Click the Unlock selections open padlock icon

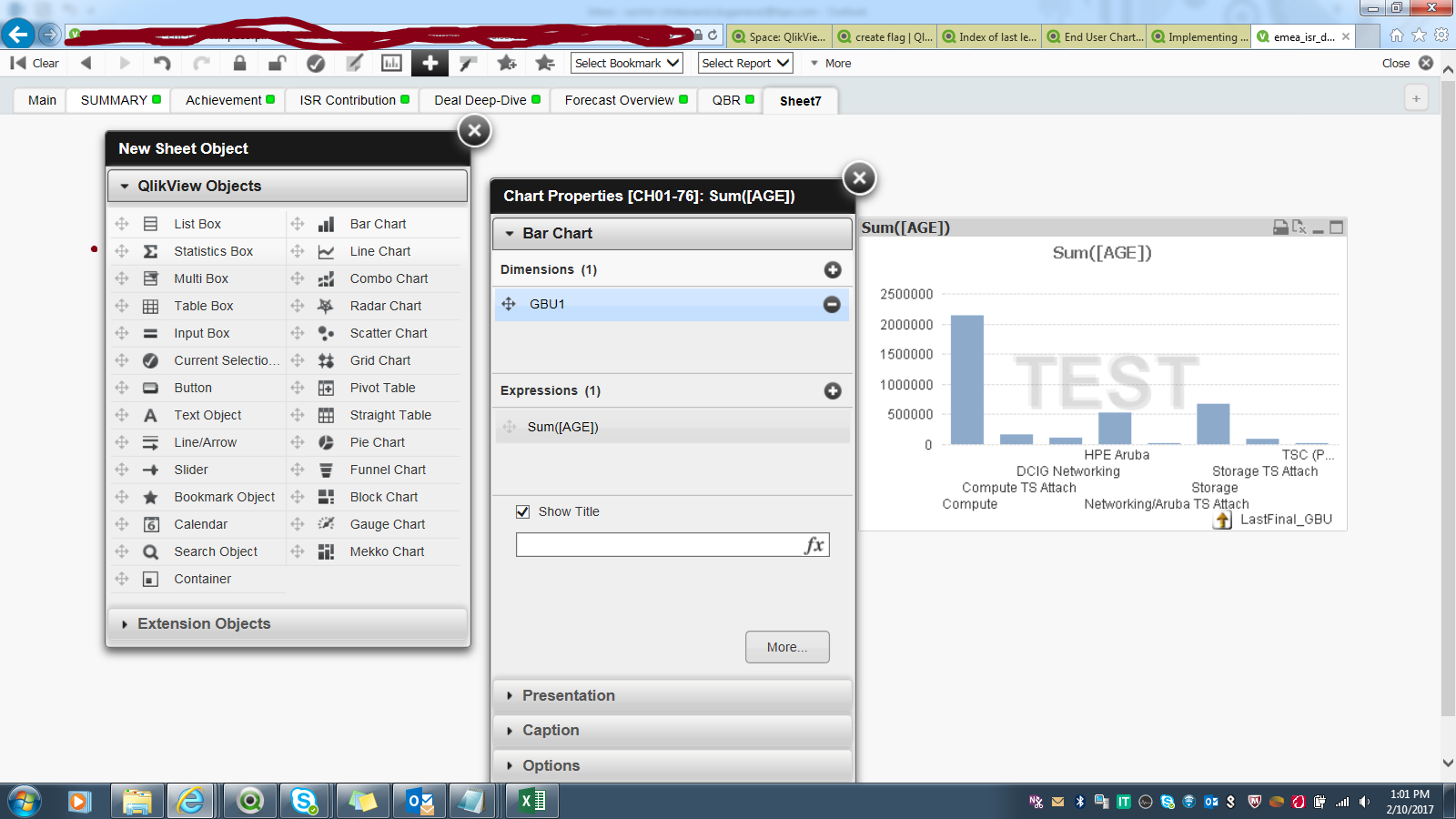click(277, 63)
